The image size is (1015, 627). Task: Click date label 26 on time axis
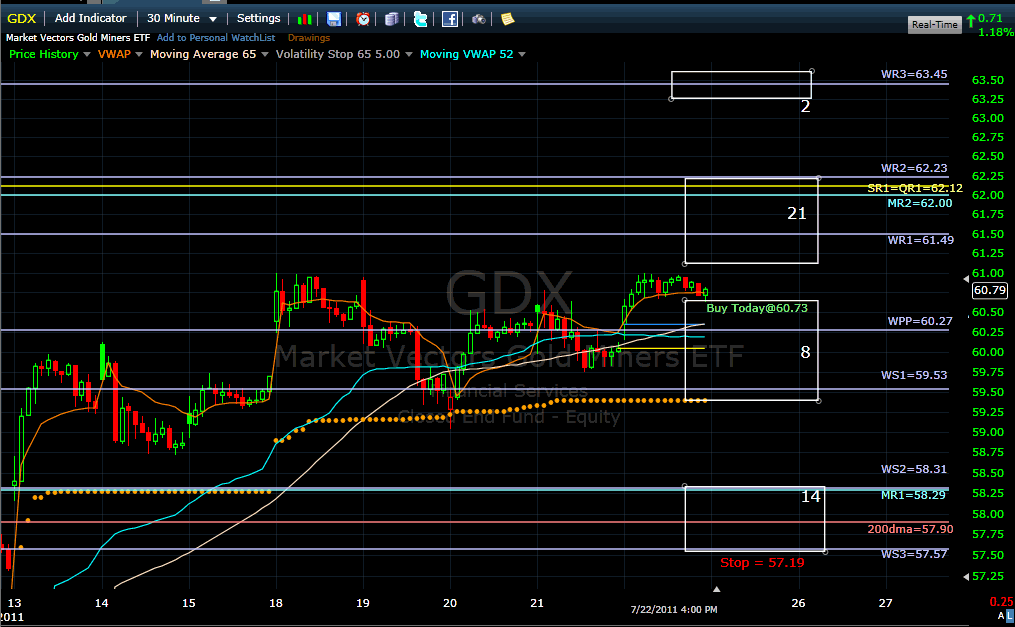pos(798,603)
